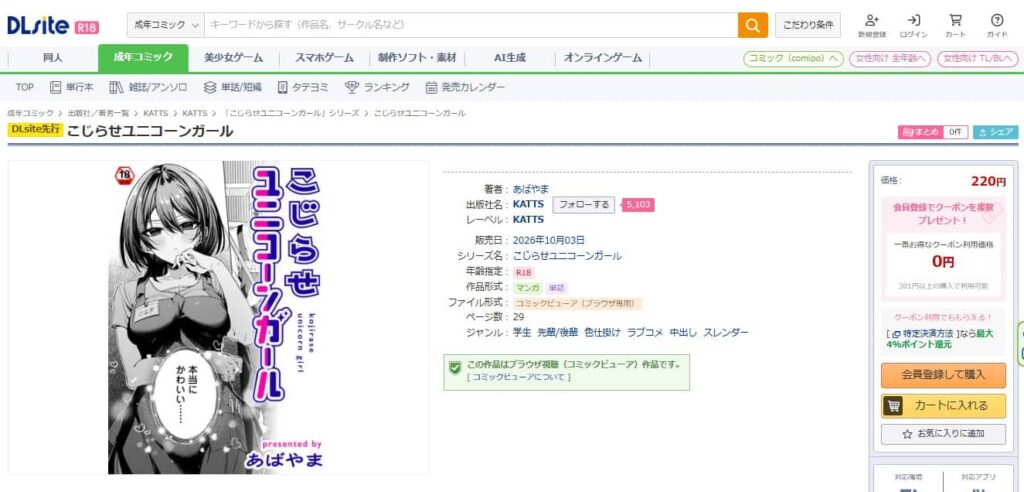Open series link こじらせユニコーンガール in details
This screenshot has width=1024, height=492.
coord(567,255)
